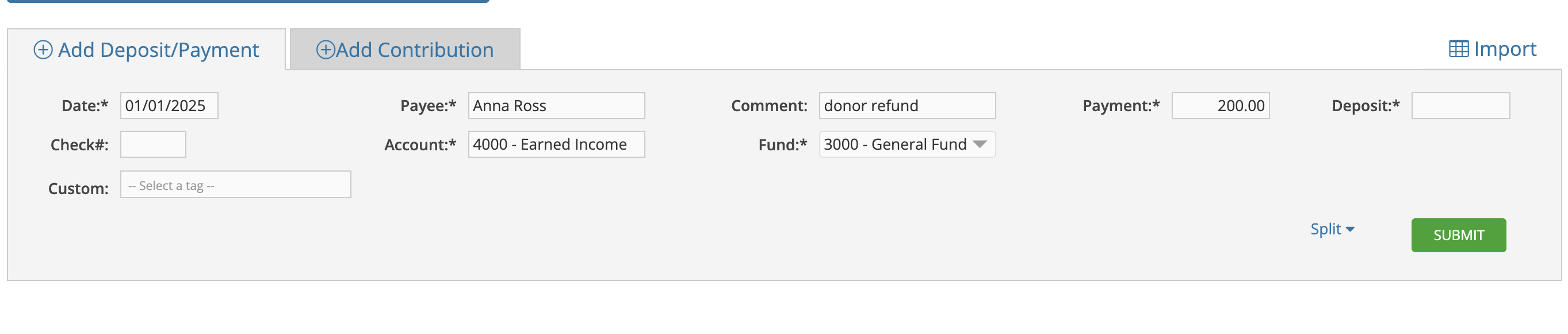Expand the Split options menu
This screenshot has height=334, width=1568.
(x=1332, y=229)
